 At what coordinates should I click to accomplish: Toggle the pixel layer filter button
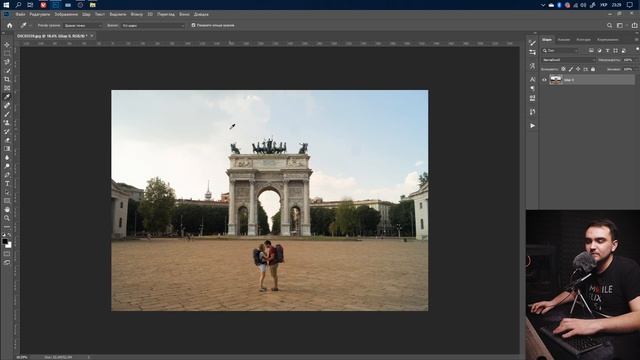pyautogui.click(x=591, y=51)
